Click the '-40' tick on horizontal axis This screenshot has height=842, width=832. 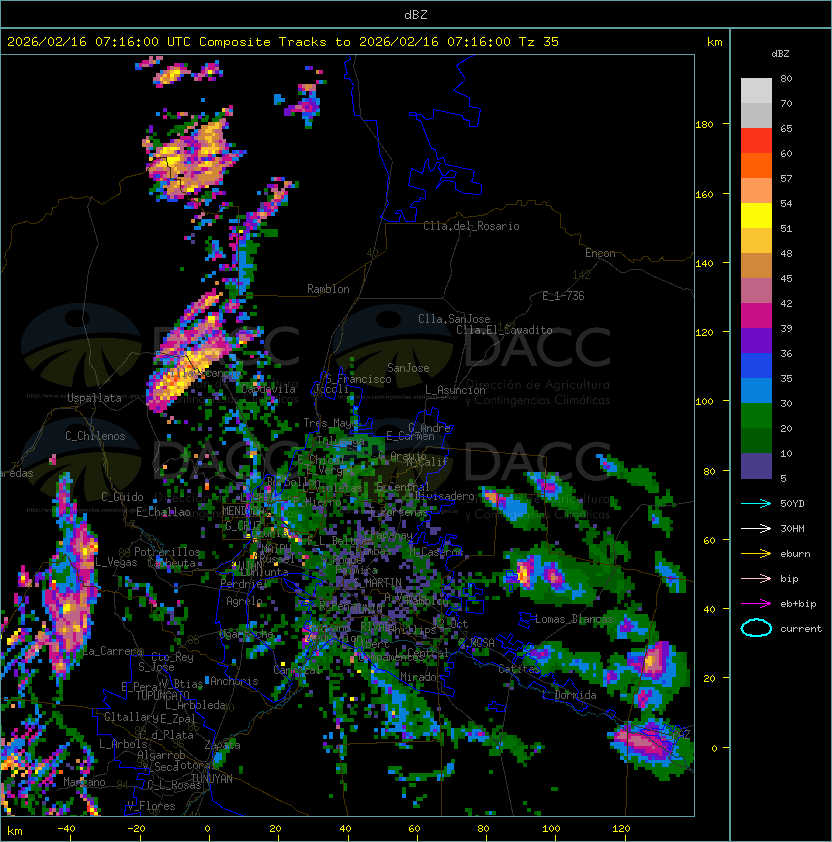click(66, 829)
